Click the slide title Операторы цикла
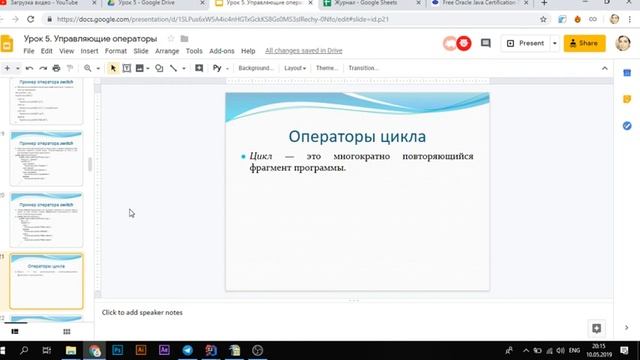 click(357, 136)
